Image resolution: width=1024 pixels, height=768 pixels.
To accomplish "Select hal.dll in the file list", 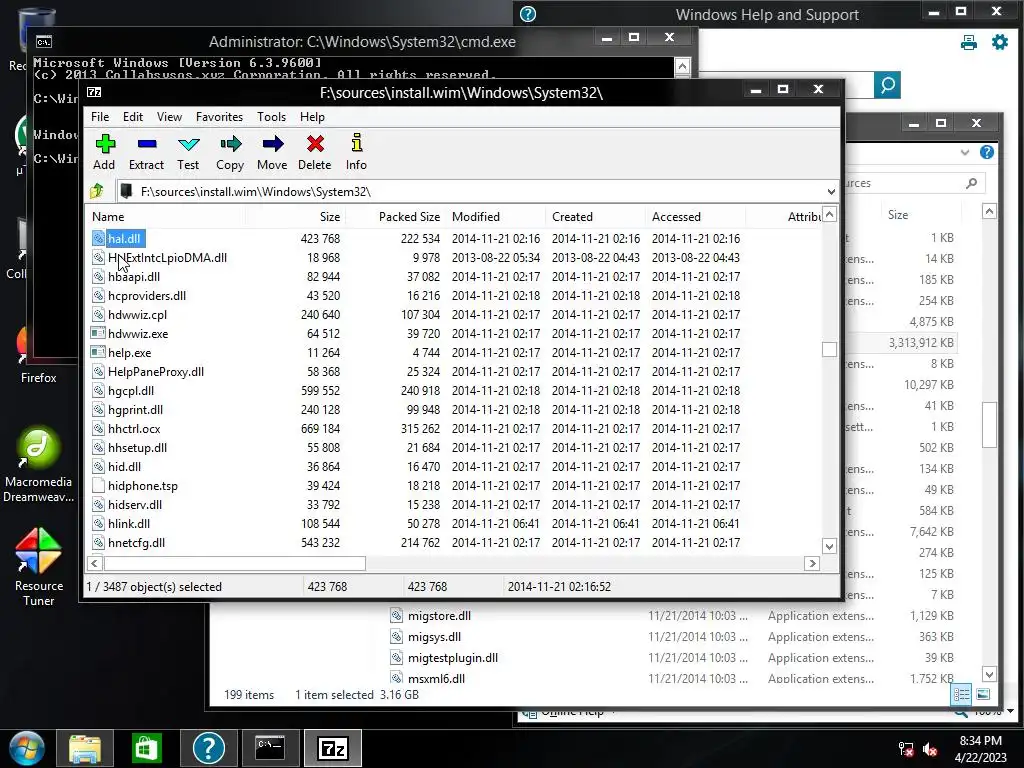I will [x=125, y=238].
